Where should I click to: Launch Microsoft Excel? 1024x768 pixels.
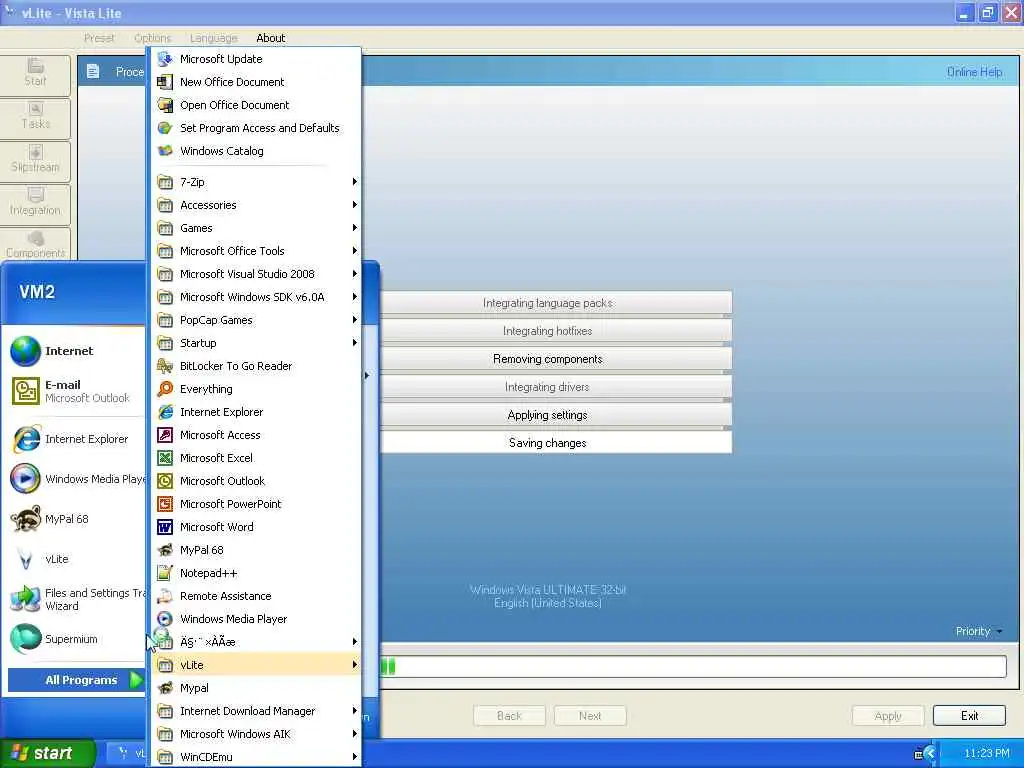point(255,458)
